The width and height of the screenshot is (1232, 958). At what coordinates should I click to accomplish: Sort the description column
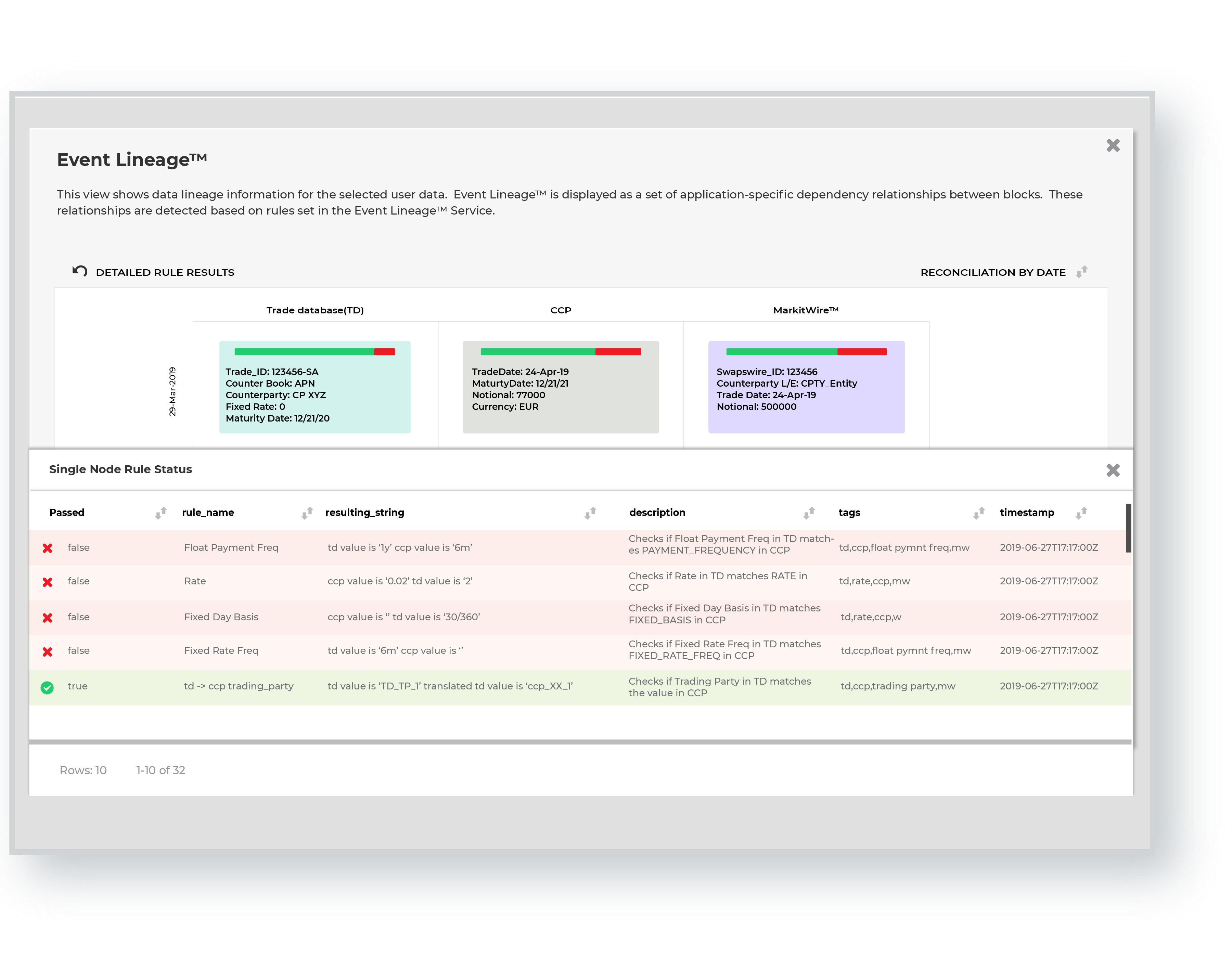(x=809, y=513)
